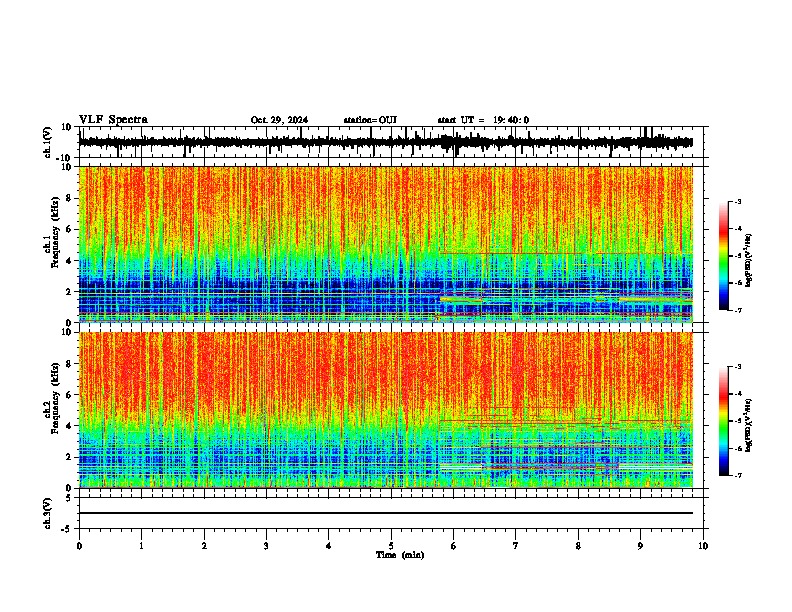The height and width of the screenshot is (612, 792).
Task: Click the ch.1 colorbar log(PSD) unit label
Action: click(x=748, y=260)
